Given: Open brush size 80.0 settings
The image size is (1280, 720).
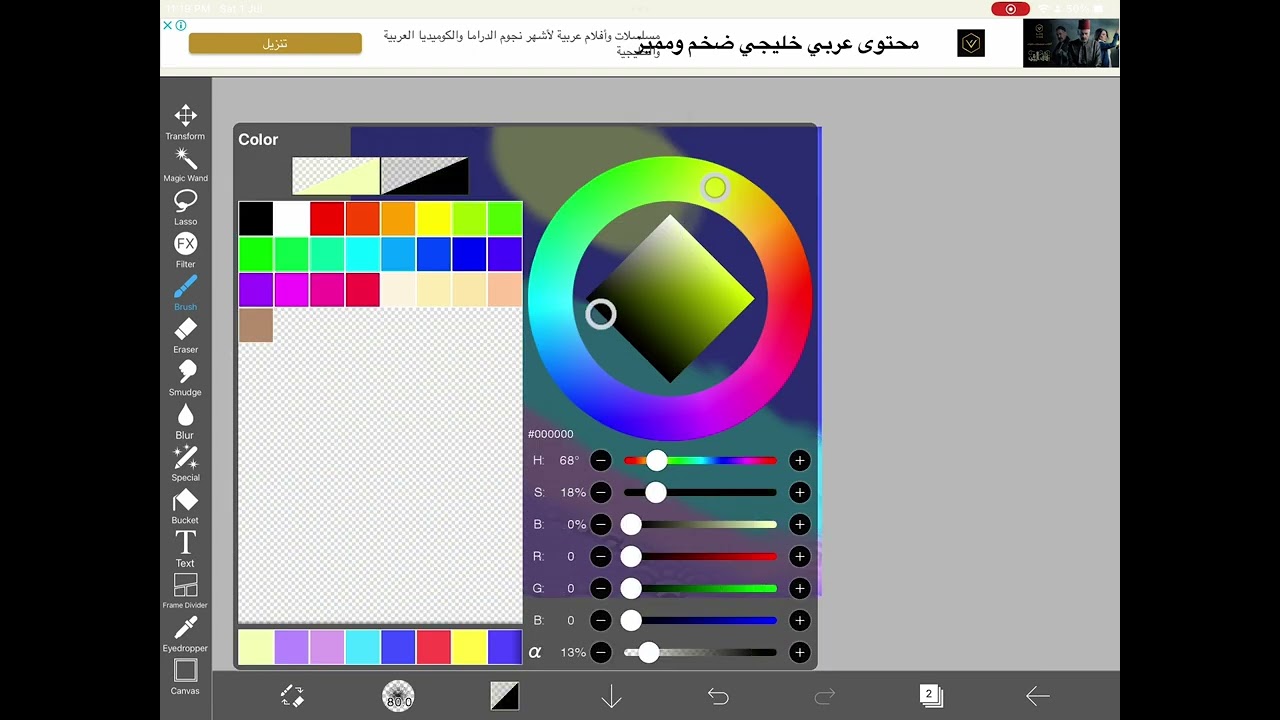Looking at the screenshot, I should coord(399,696).
